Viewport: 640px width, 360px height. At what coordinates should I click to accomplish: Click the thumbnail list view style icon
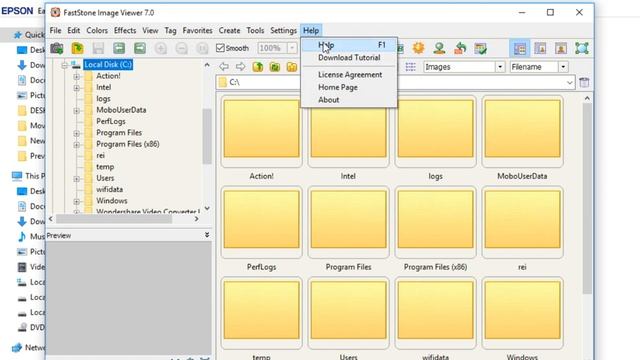pyautogui.click(x=411, y=67)
